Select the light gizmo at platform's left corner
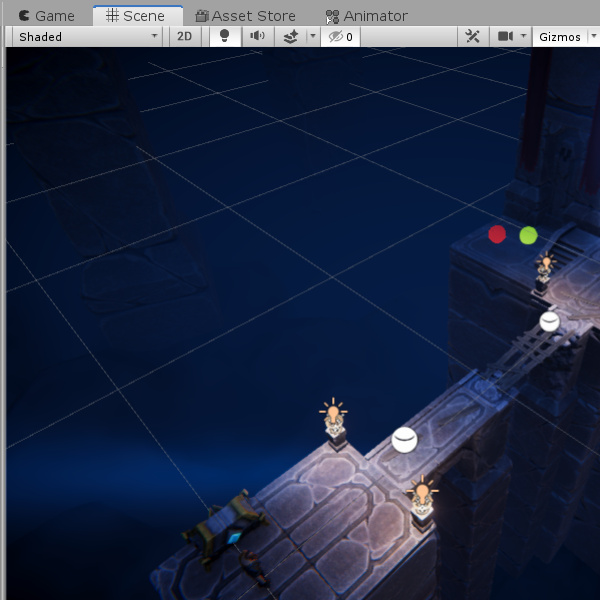The height and width of the screenshot is (600, 600). [x=333, y=411]
